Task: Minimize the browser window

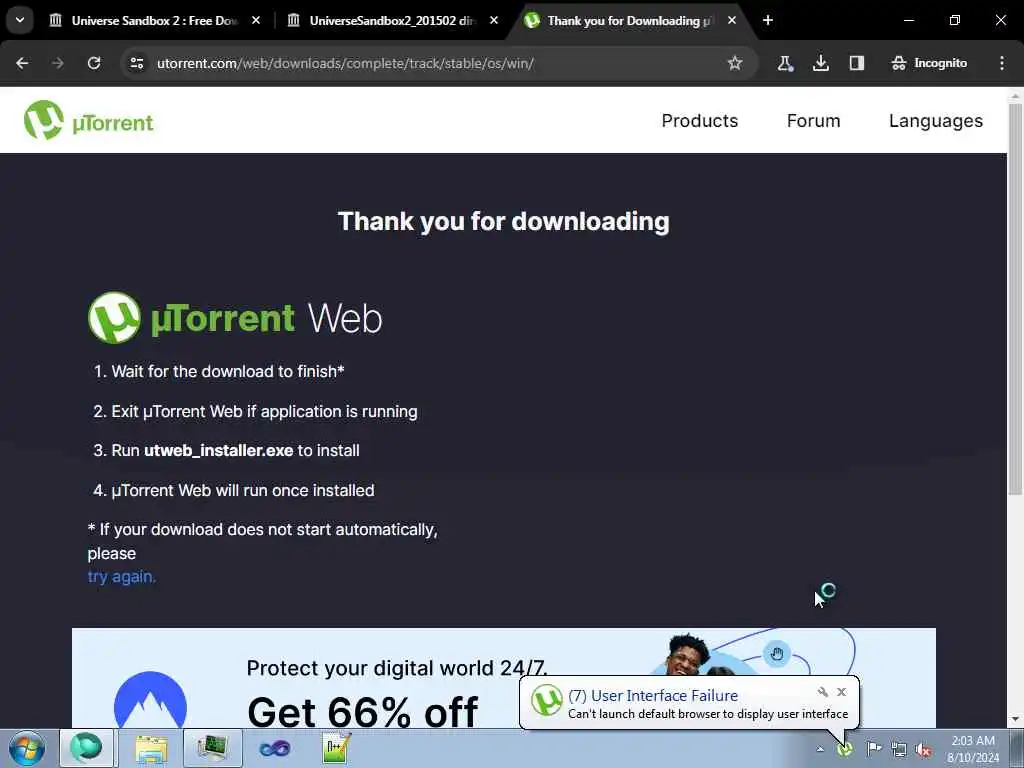Action: tap(908, 20)
